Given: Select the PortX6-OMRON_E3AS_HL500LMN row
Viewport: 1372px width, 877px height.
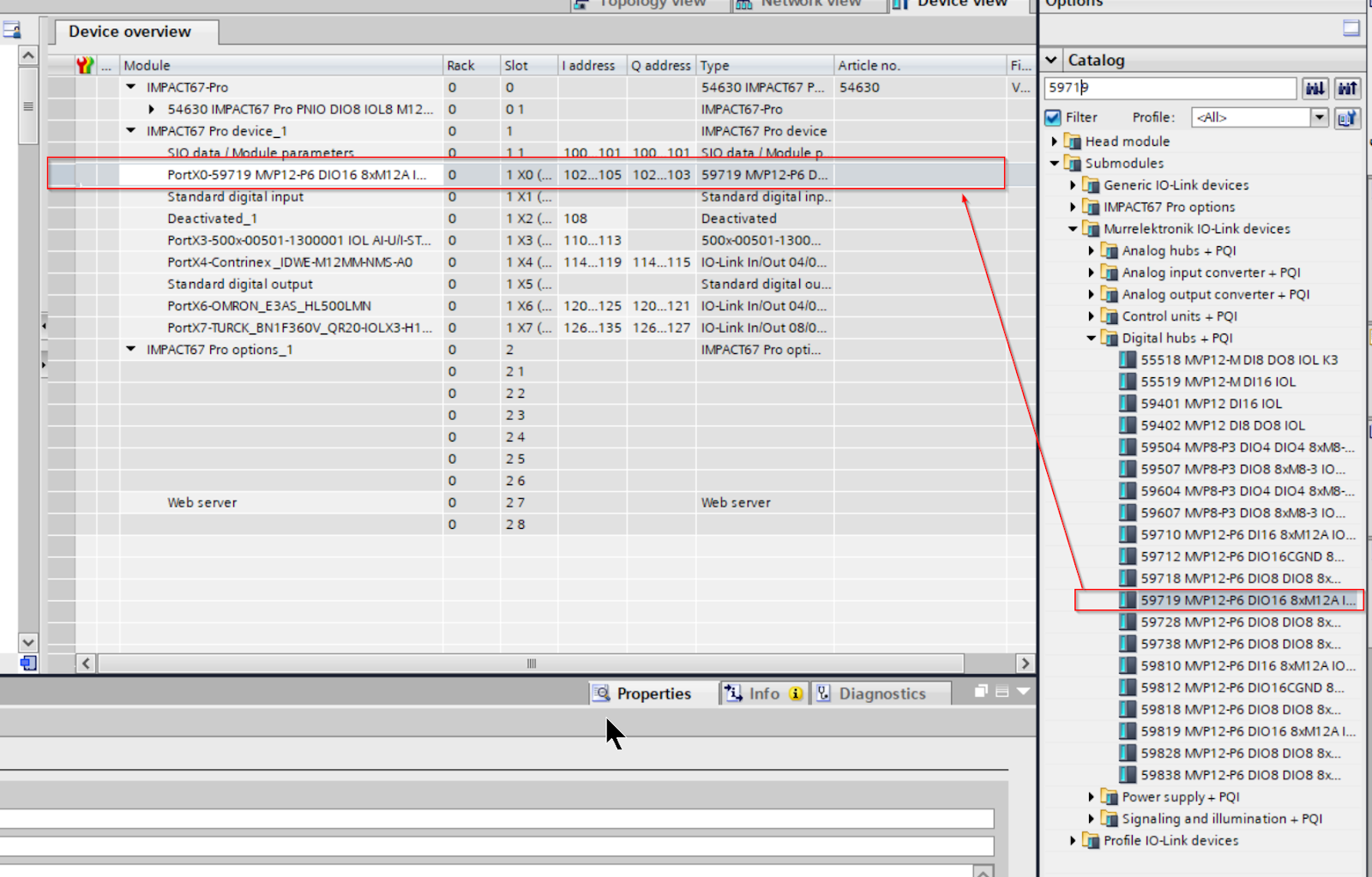Looking at the screenshot, I should (542, 306).
